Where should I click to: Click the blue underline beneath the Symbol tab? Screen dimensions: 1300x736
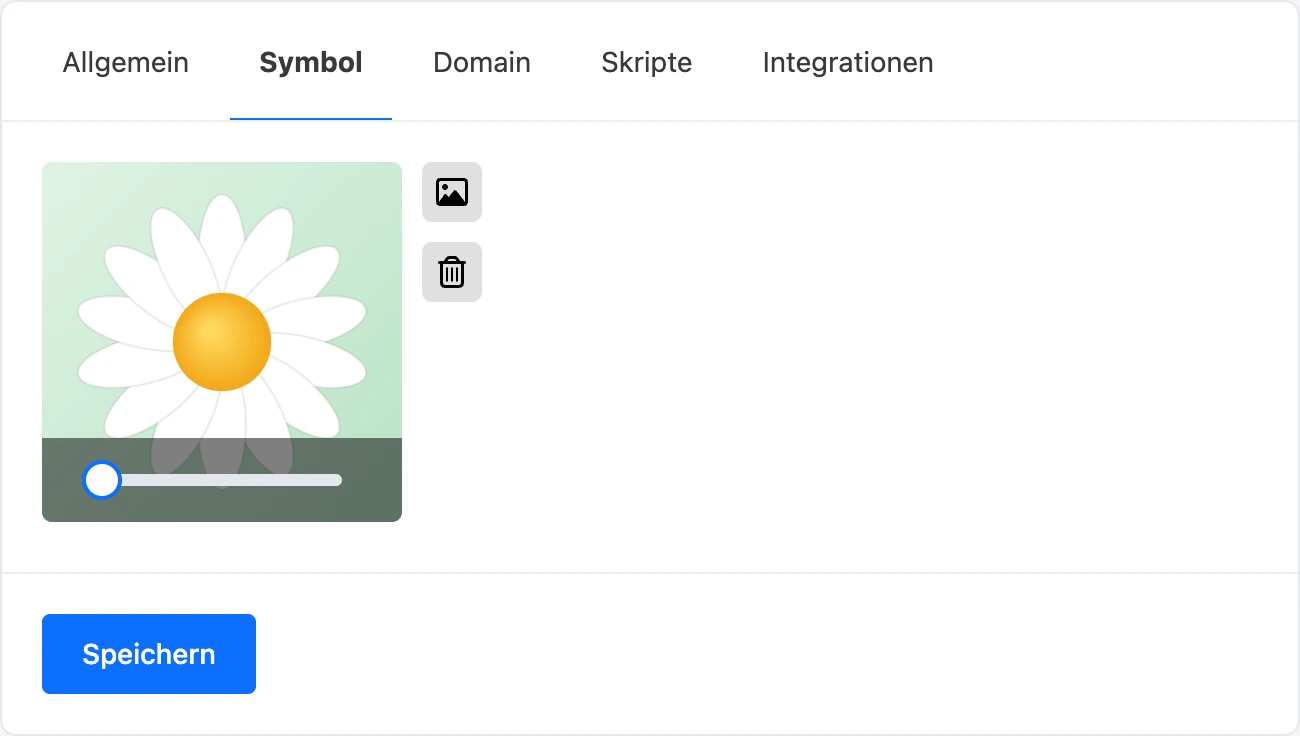[x=311, y=119]
